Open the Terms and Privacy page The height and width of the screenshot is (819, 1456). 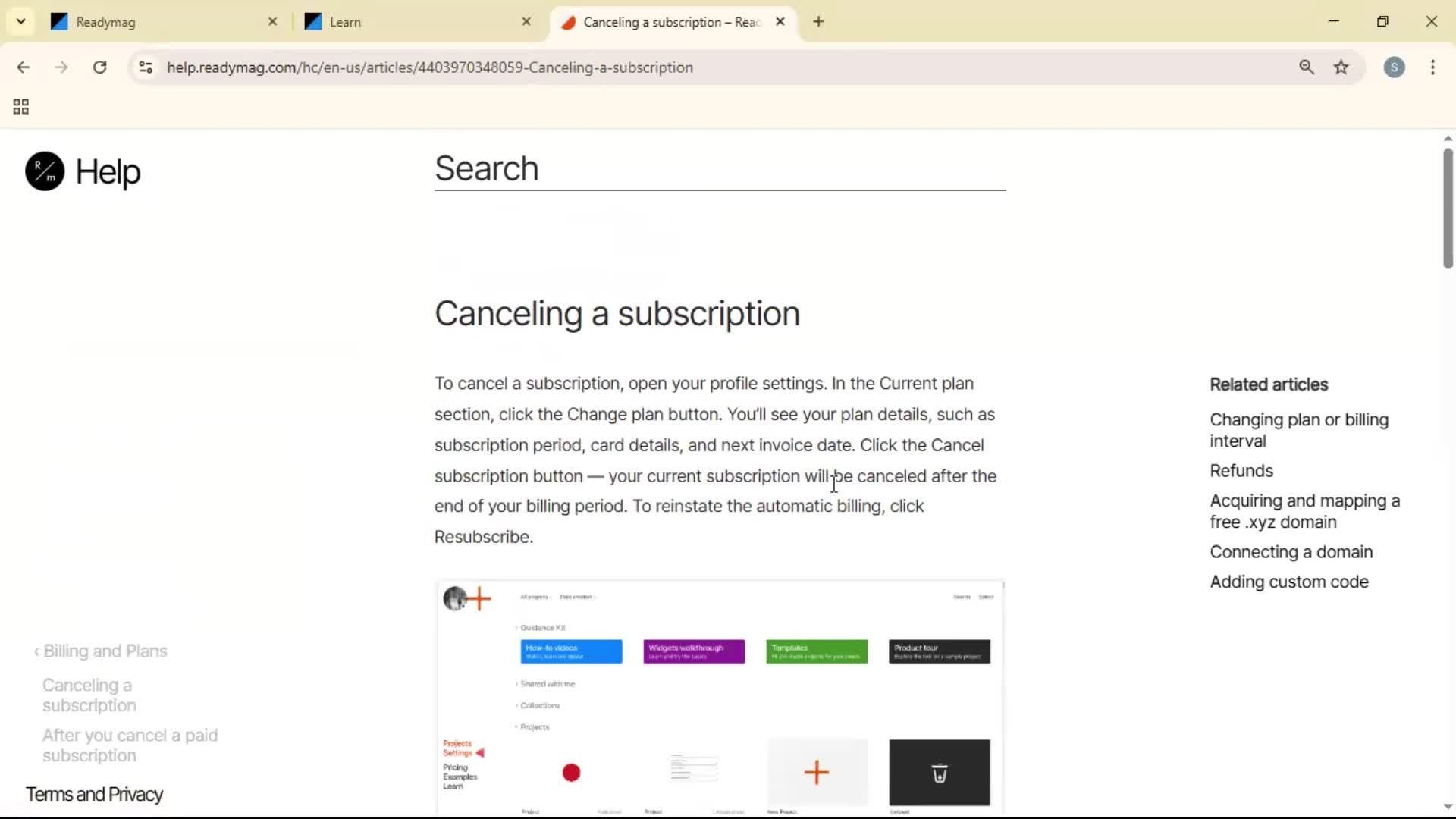point(94,794)
